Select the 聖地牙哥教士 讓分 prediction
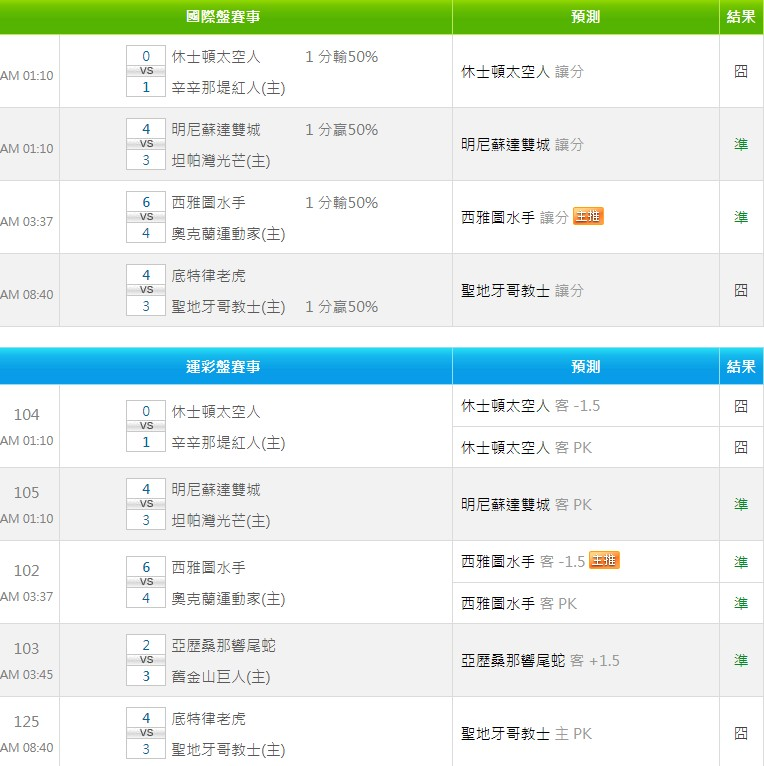This screenshot has width=764, height=766. tap(522, 291)
